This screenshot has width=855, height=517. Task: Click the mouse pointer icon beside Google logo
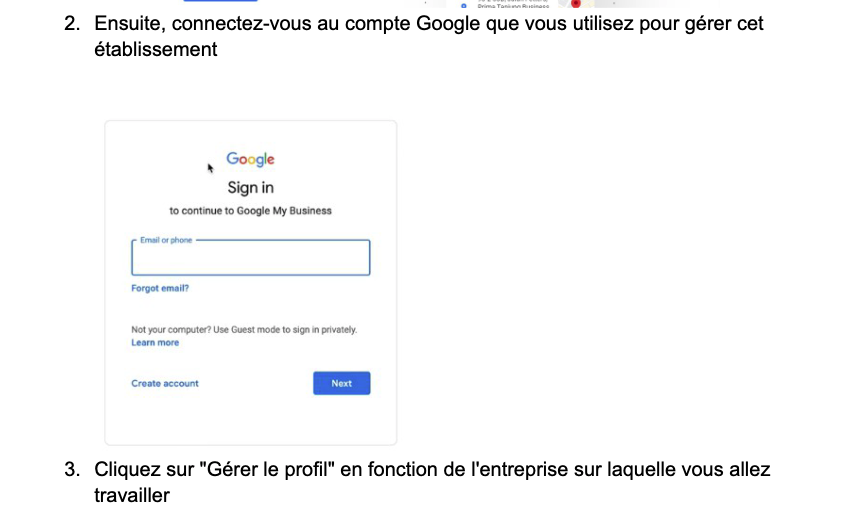coord(210,168)
